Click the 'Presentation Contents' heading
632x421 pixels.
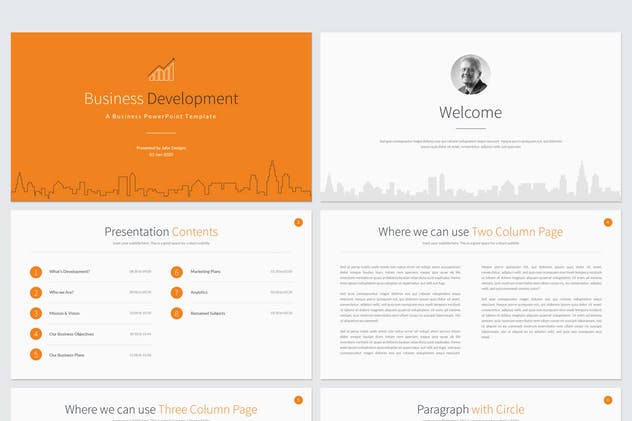[x=161, y=232]
